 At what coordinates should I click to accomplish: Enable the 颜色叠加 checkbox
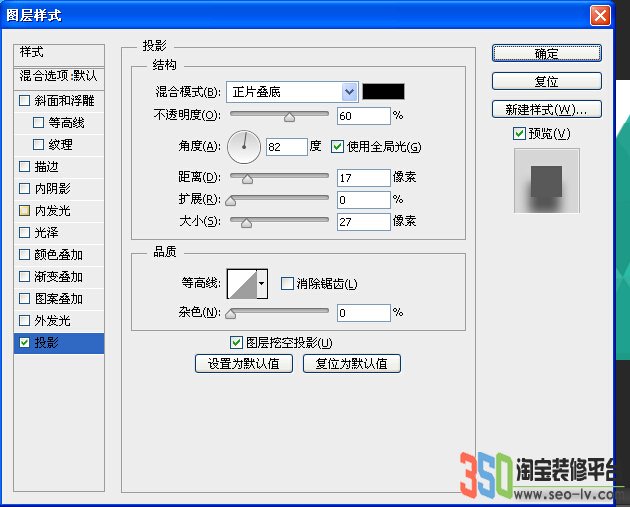coord(25,254)
